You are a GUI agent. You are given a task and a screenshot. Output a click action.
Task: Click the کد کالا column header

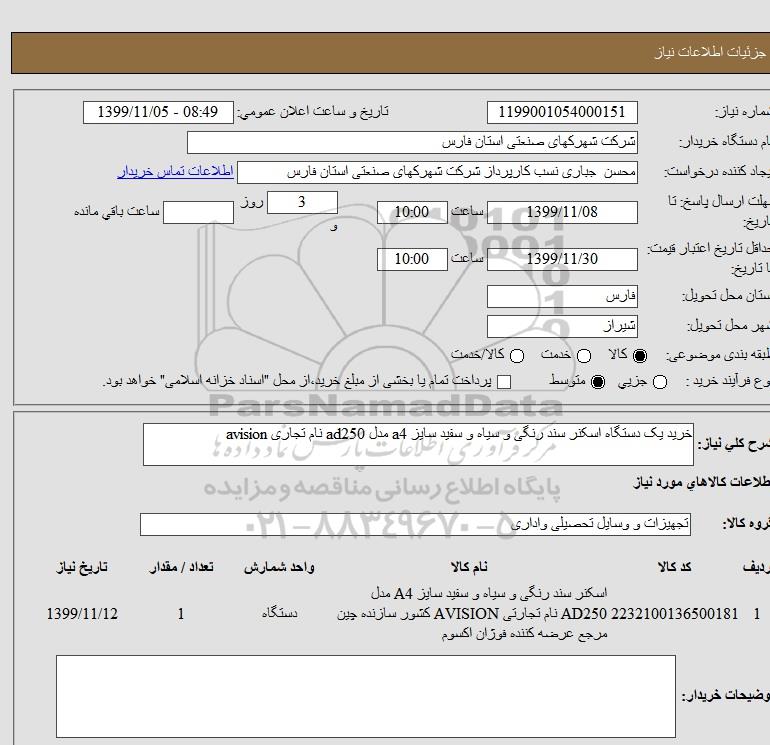pyautogui.click(x=675, y=567)
